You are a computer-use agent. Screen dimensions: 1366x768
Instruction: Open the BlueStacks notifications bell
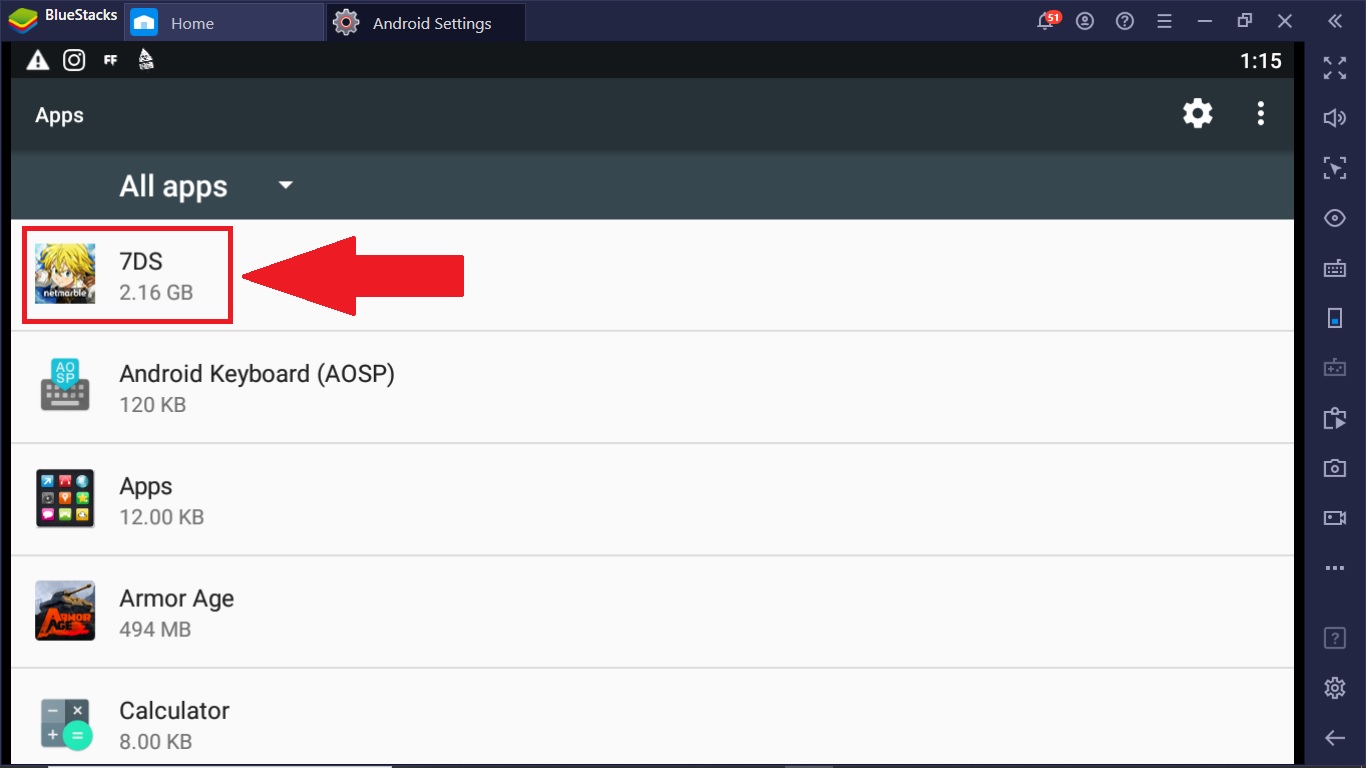[1049, 21]
